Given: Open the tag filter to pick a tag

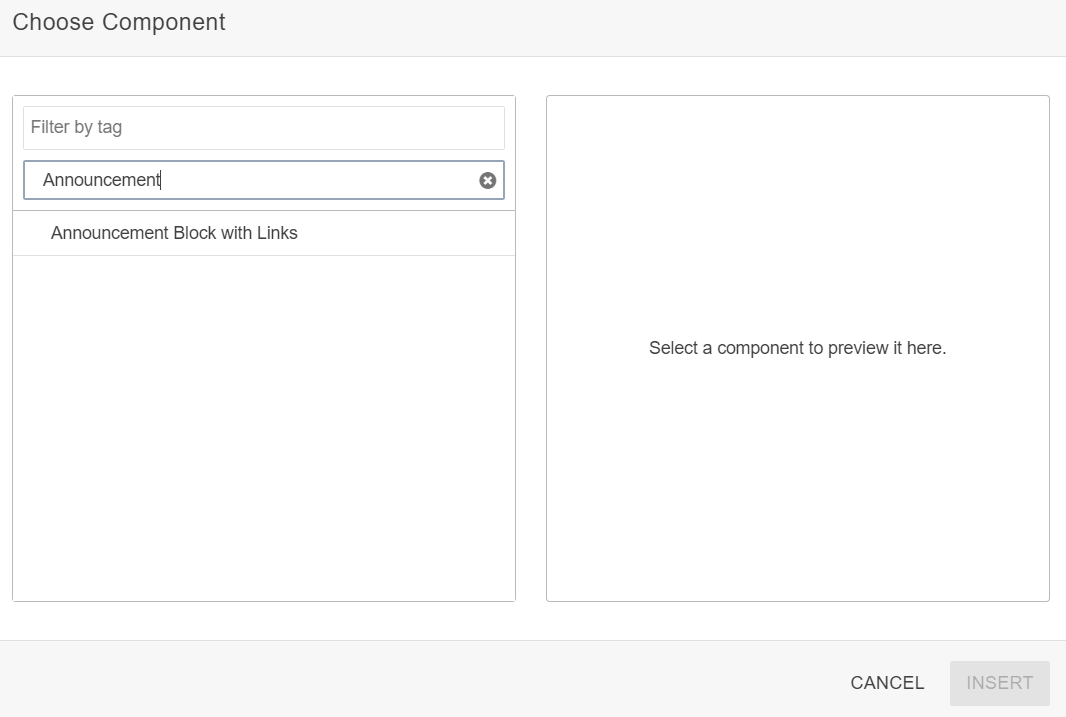Looking at the screenshot, I should (264, 128).
